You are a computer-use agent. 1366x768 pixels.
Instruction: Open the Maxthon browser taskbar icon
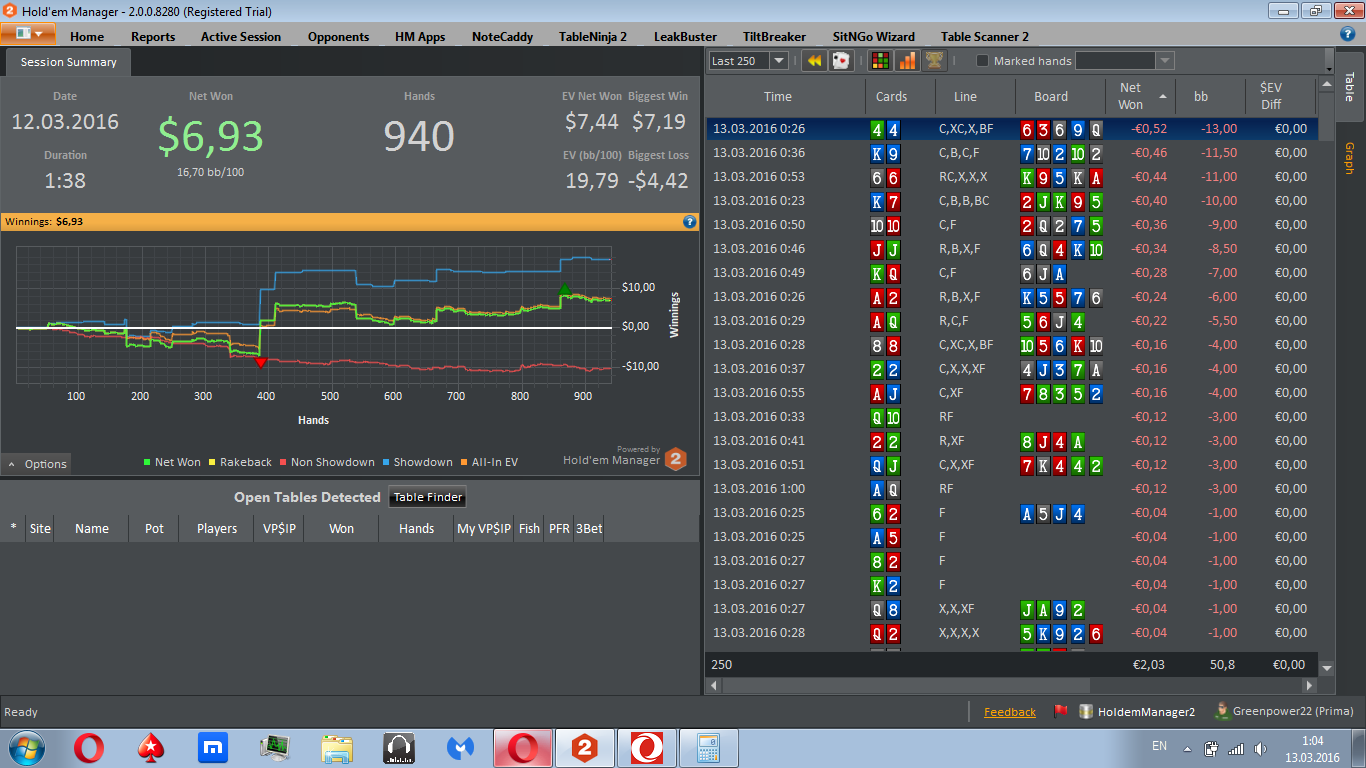[x=213, y=747]
